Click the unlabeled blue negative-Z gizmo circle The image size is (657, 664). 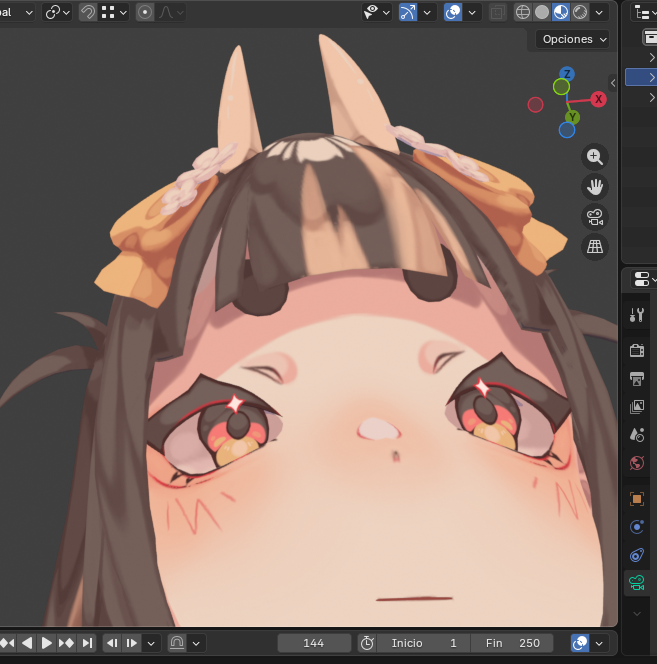[567, 130]
